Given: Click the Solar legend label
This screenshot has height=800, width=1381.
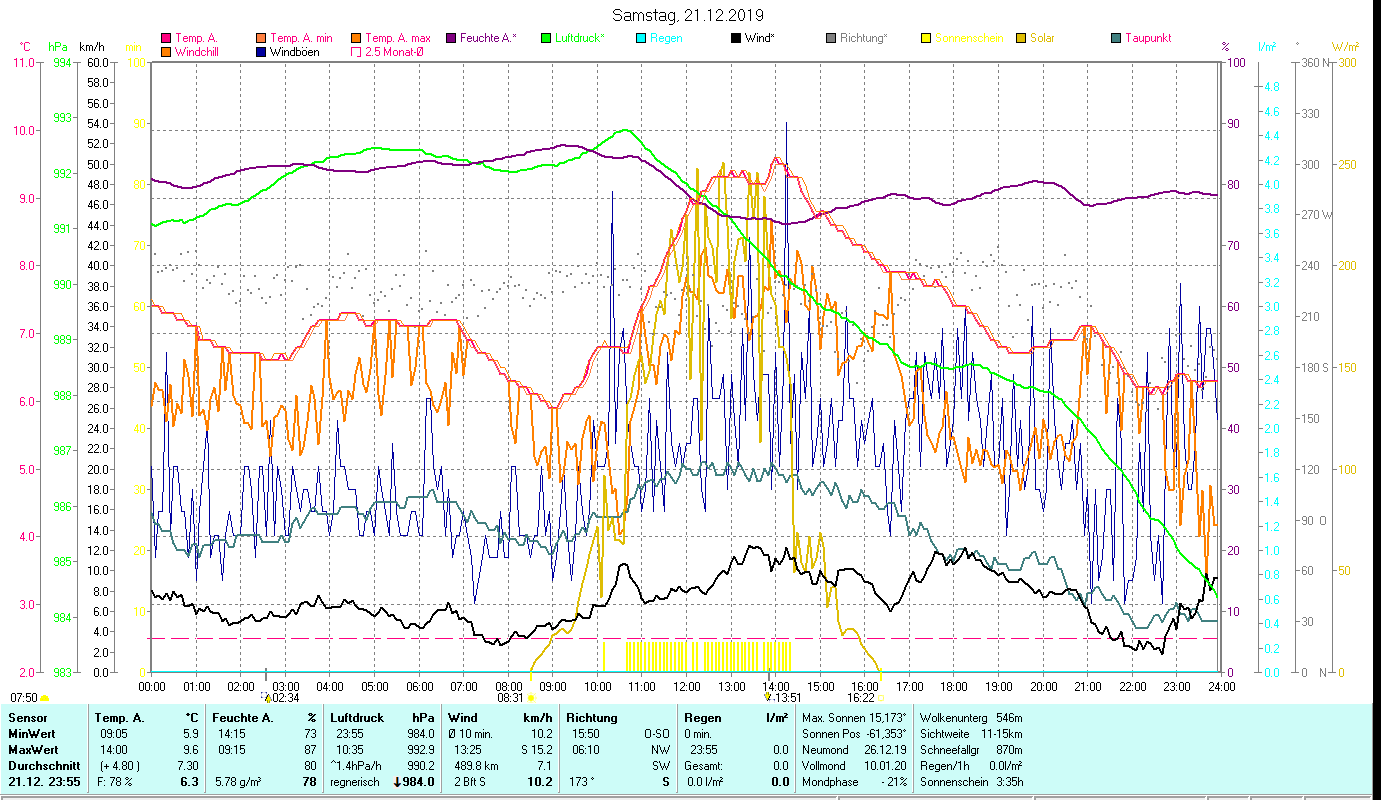Looking at the screenshot, I should point(1042,39).
